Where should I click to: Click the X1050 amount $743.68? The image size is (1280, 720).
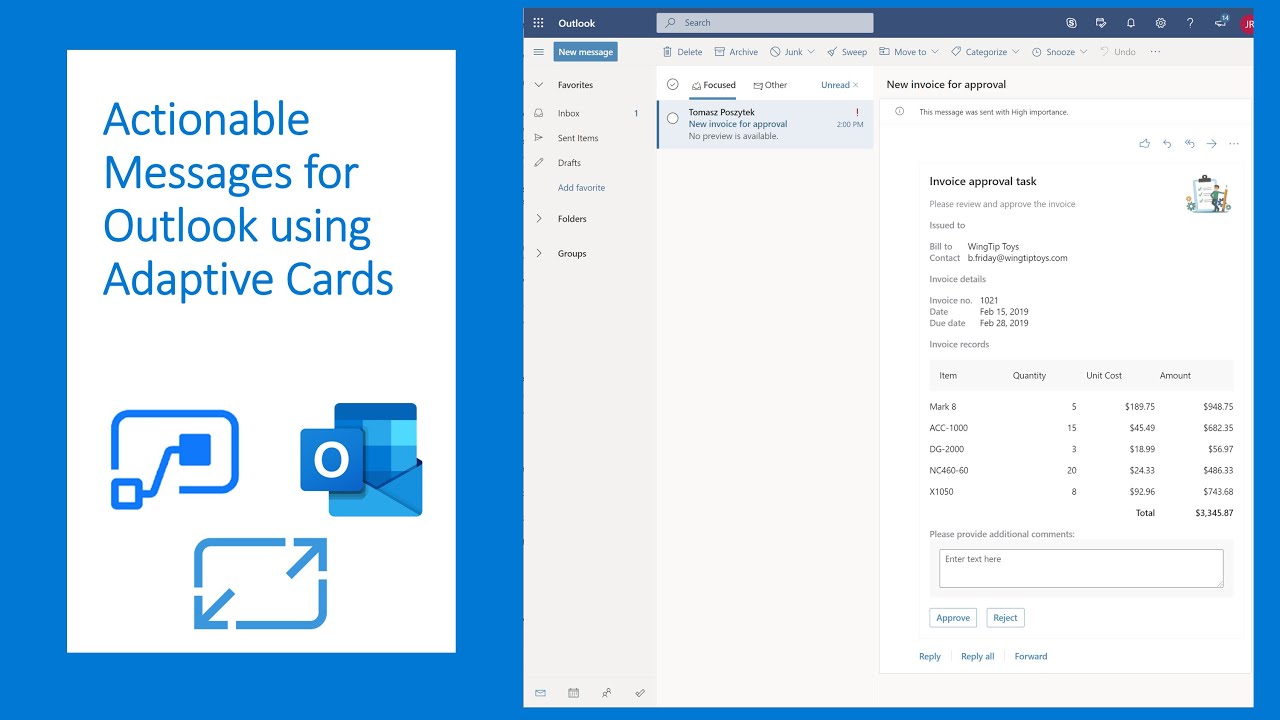pyautogui.click(x=1218, y=492)
